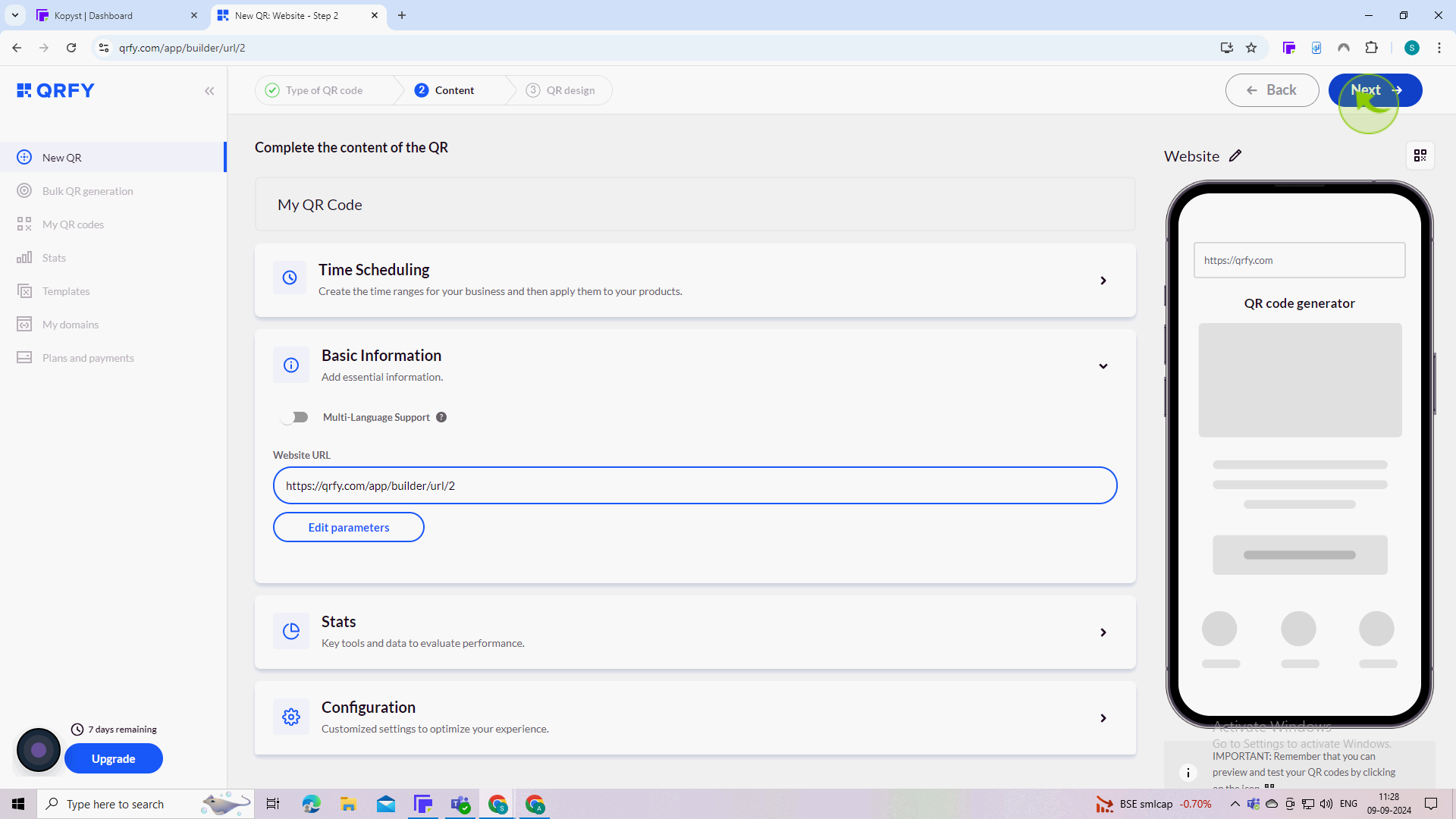The width and height of the screenshot is (1456, 819).
Task: Click the Configuration gear icon
Action: point(290,717)
